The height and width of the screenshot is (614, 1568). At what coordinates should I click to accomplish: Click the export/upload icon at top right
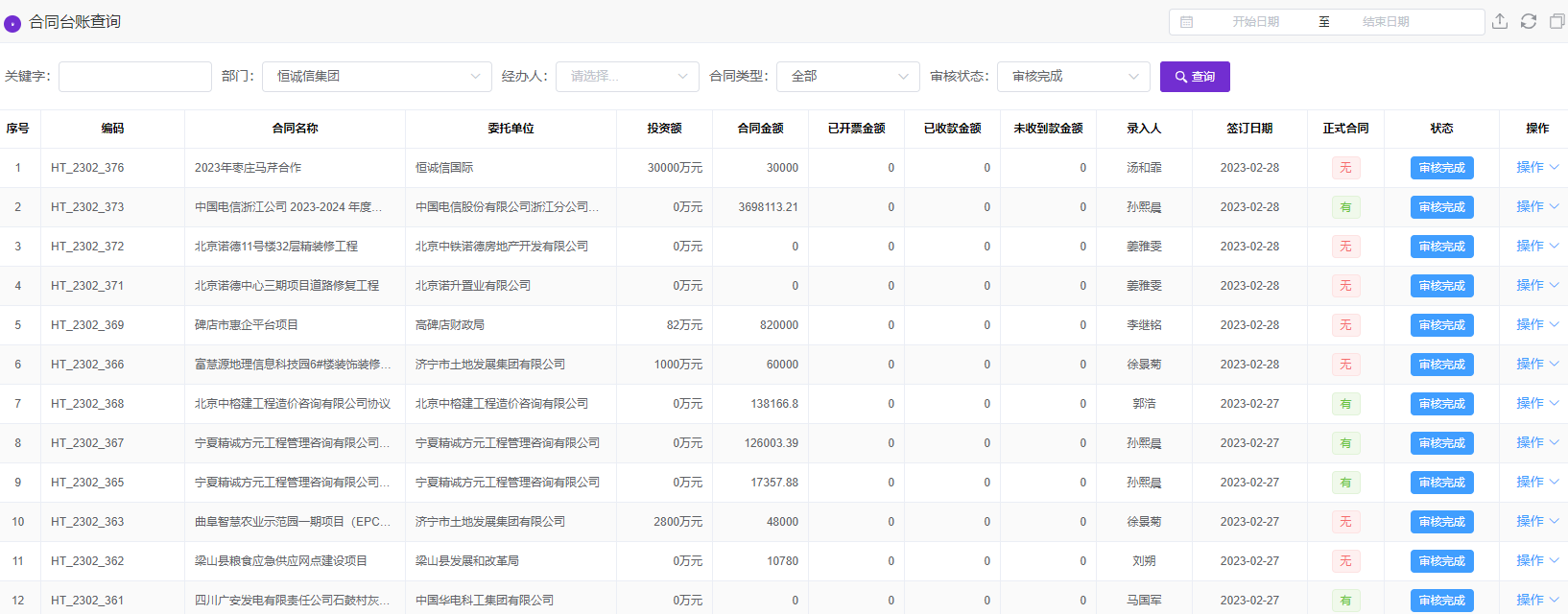point(1500,21)
